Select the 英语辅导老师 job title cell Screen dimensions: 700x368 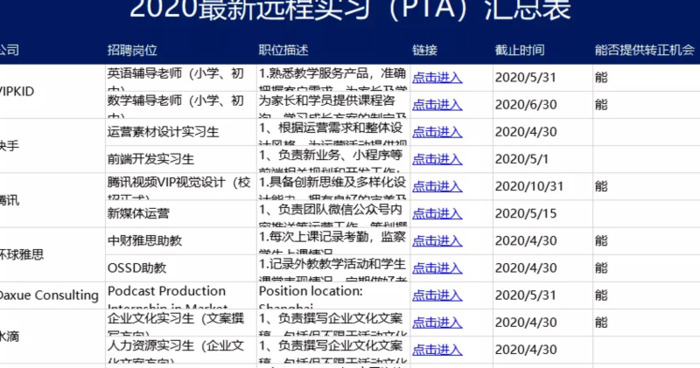pos(181,78)
